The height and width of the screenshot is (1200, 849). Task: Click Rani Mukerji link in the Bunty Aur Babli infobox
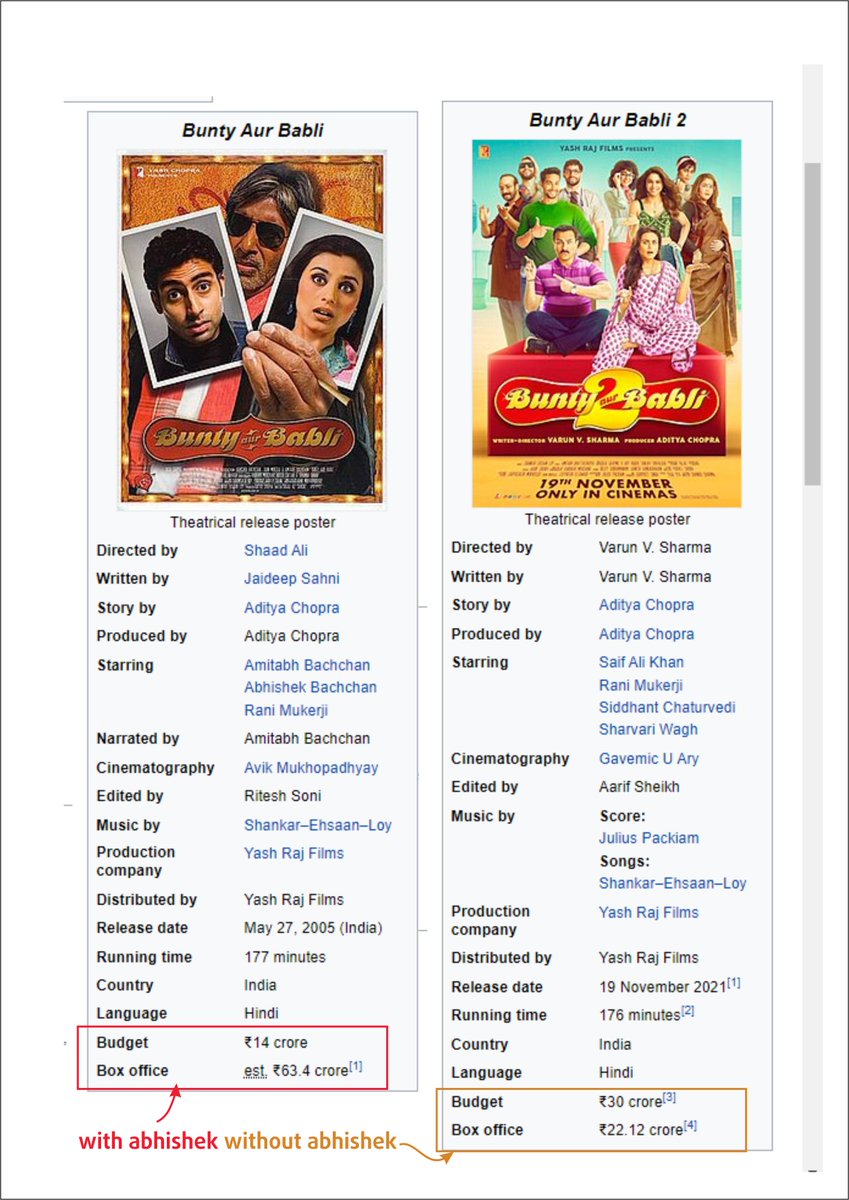pyautogui.click(x=286, y=710)
